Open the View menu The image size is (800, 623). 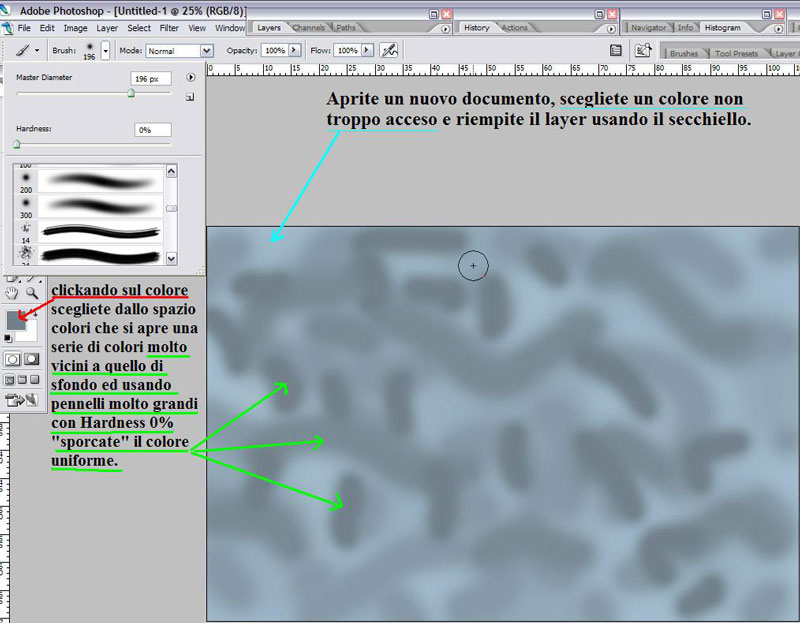coord(197,28)
